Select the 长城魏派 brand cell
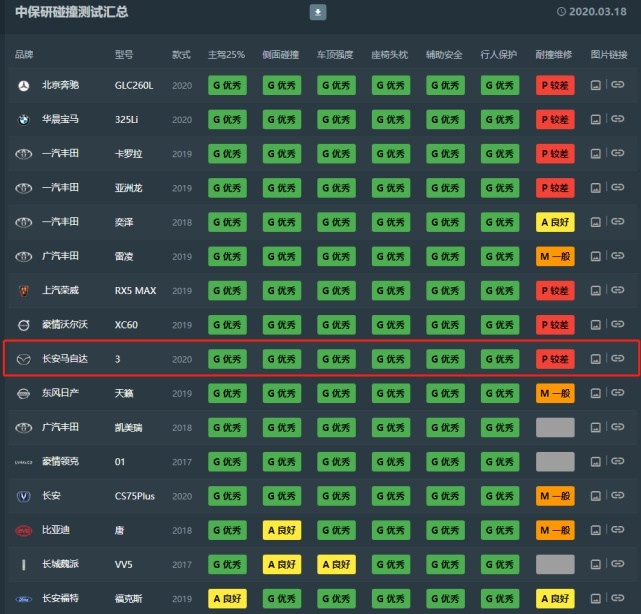Image resolution: width=641 pixels, height=614 pixels. pos(60,565)
